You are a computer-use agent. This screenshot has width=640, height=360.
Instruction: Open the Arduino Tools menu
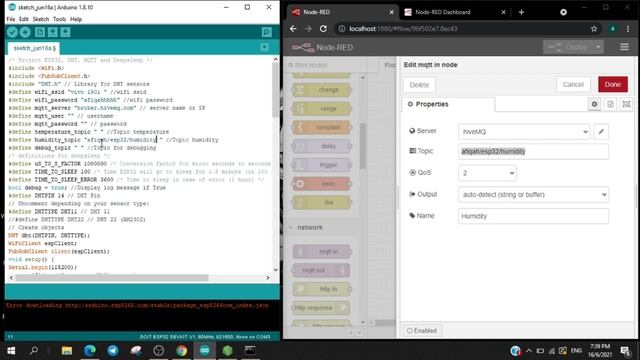point(59,19)
